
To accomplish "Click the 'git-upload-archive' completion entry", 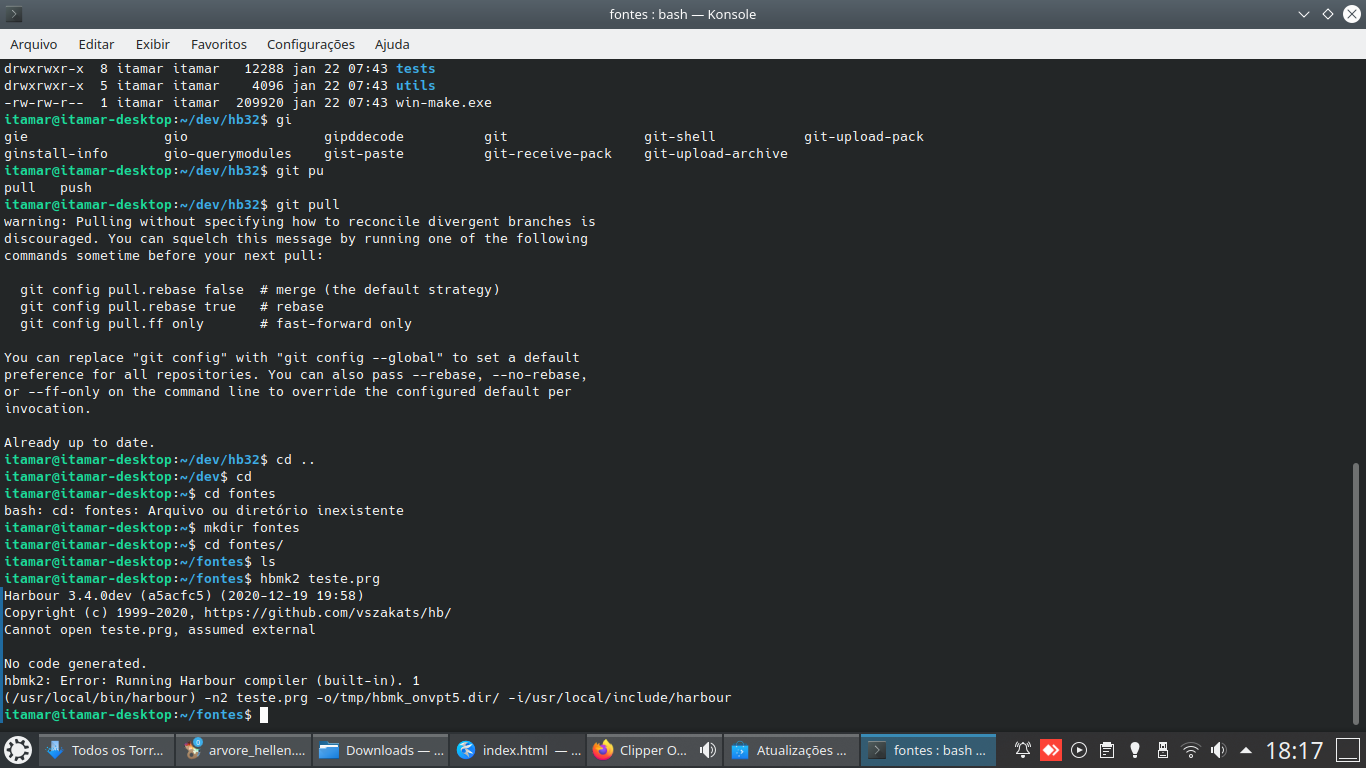I will pos(716,153).
